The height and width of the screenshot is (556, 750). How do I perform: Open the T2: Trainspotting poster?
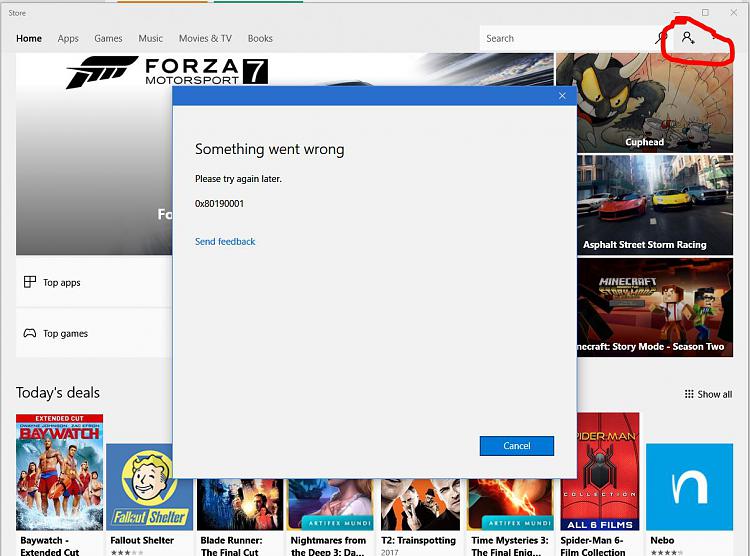(x=420, y=504)
